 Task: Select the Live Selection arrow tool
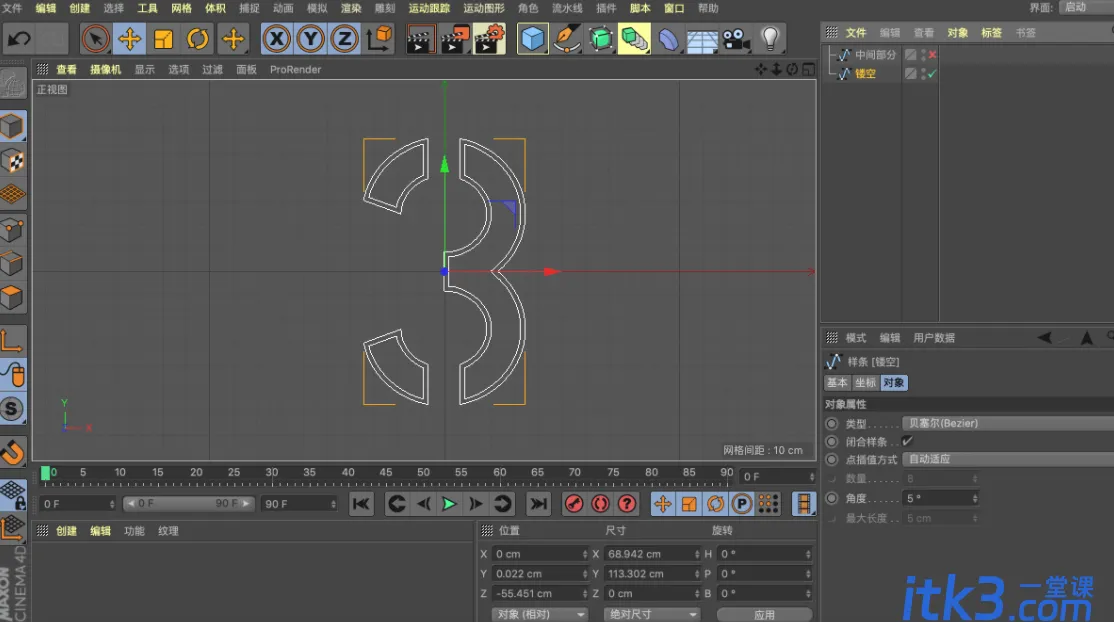tap(95, 38)
